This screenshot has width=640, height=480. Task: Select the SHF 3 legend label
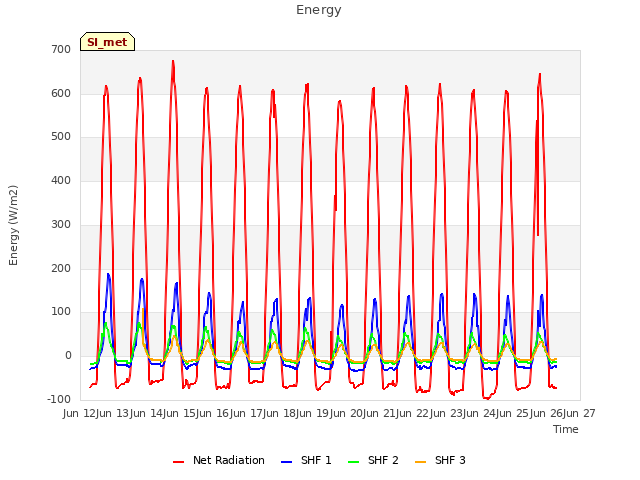click(x=450, y=460)
